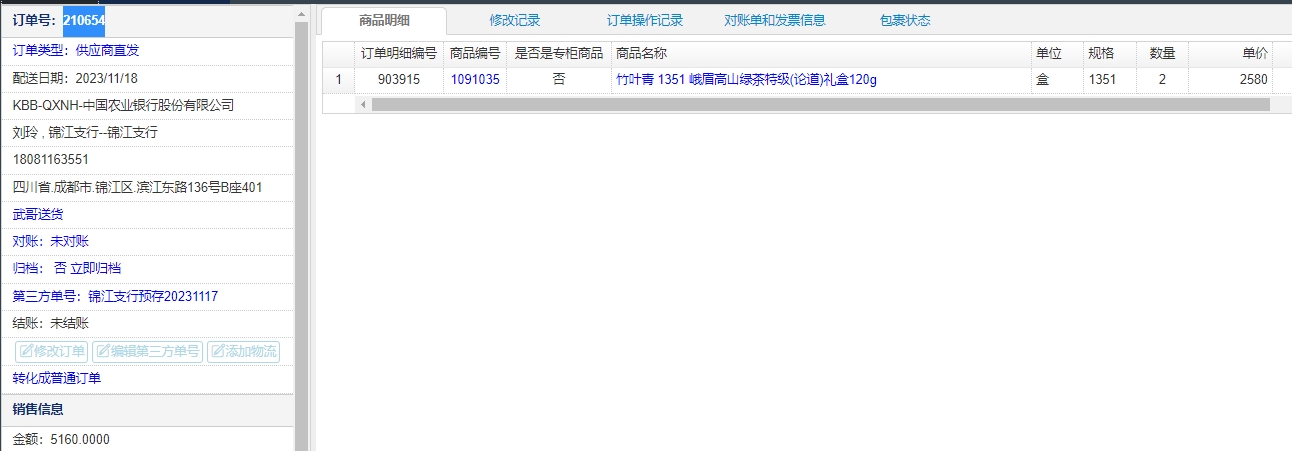Click the 添加物流 button
This screenshot has height=451, width=1292.
243,351
